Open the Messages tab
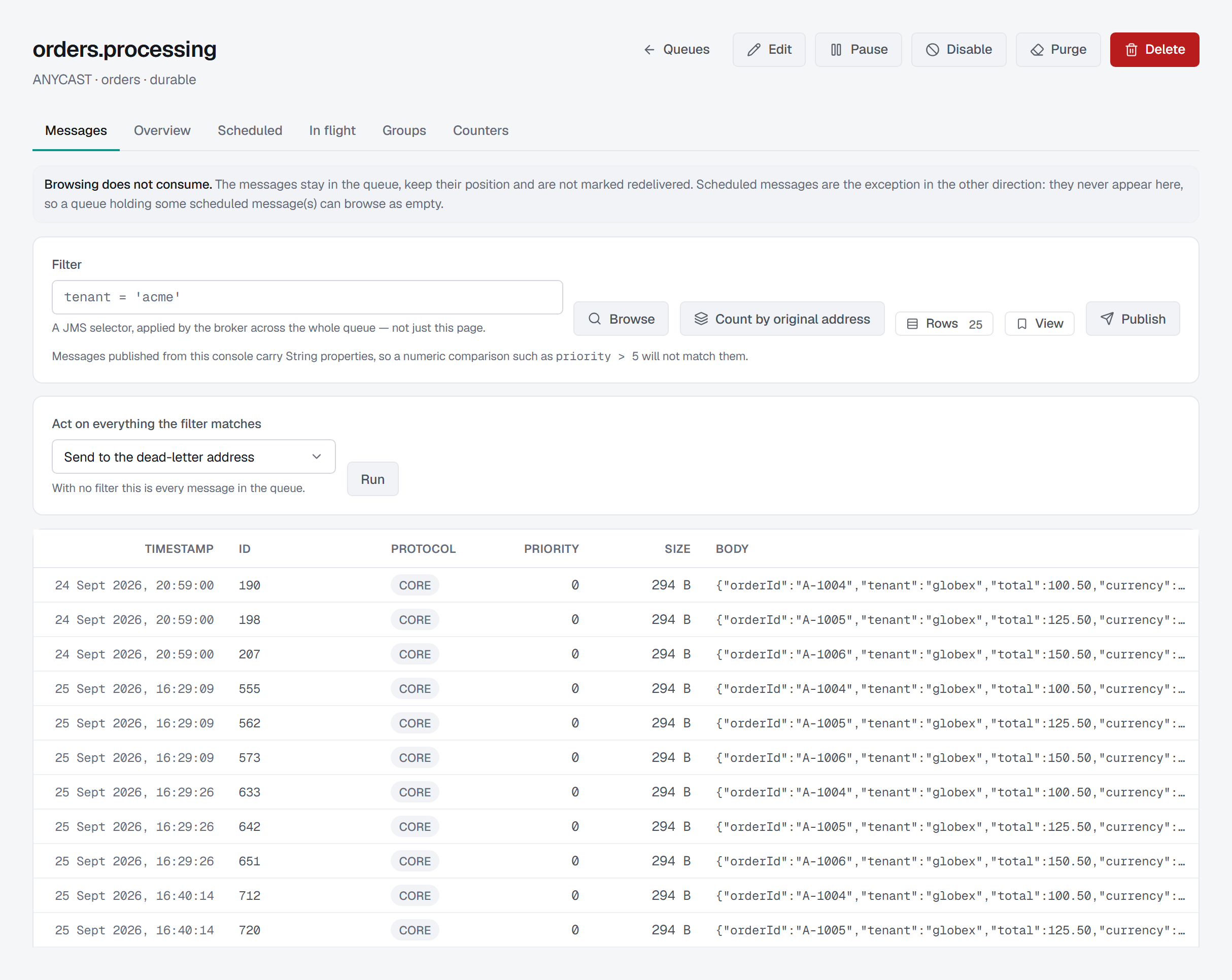 (76, 131)
